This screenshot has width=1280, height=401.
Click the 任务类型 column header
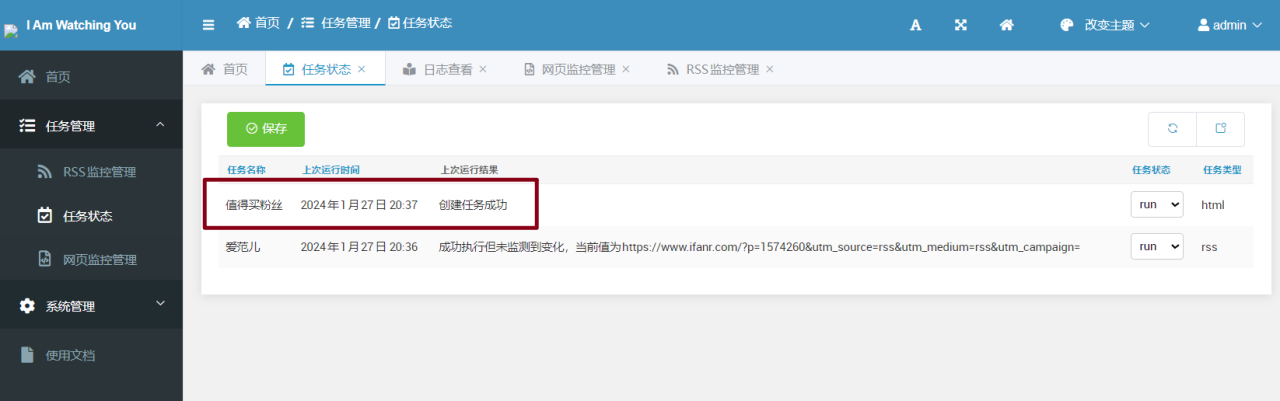click(1222, 170)
